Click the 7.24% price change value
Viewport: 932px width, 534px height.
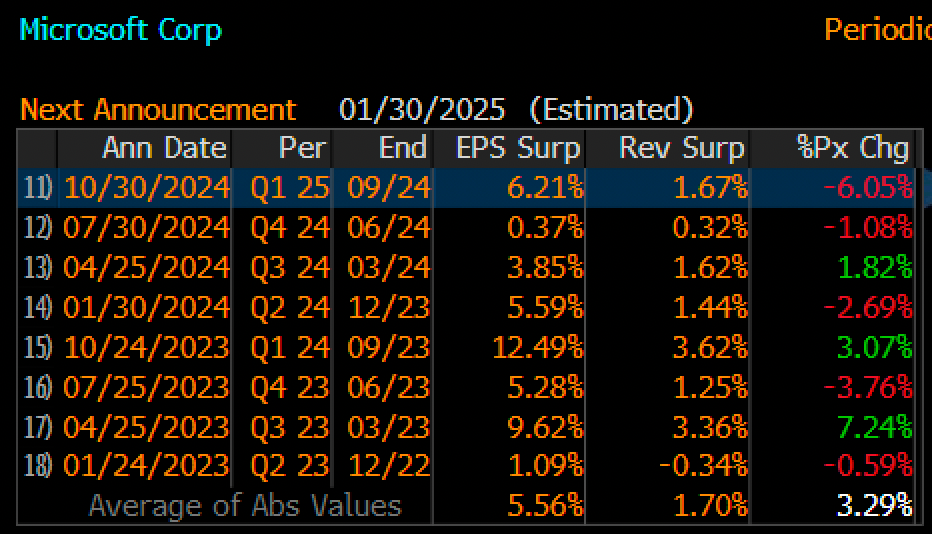point(874,427)
